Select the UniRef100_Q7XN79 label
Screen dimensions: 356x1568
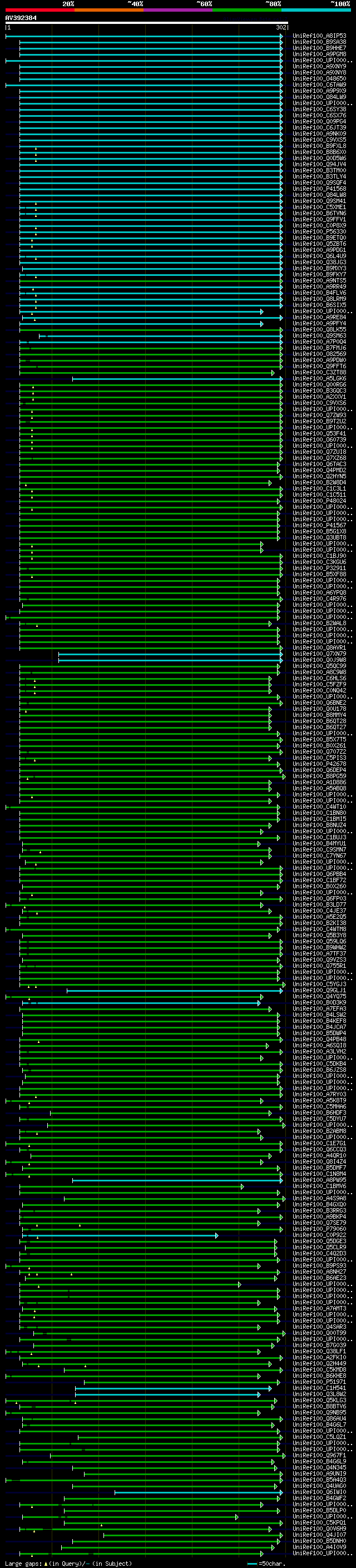click(319, 654)
